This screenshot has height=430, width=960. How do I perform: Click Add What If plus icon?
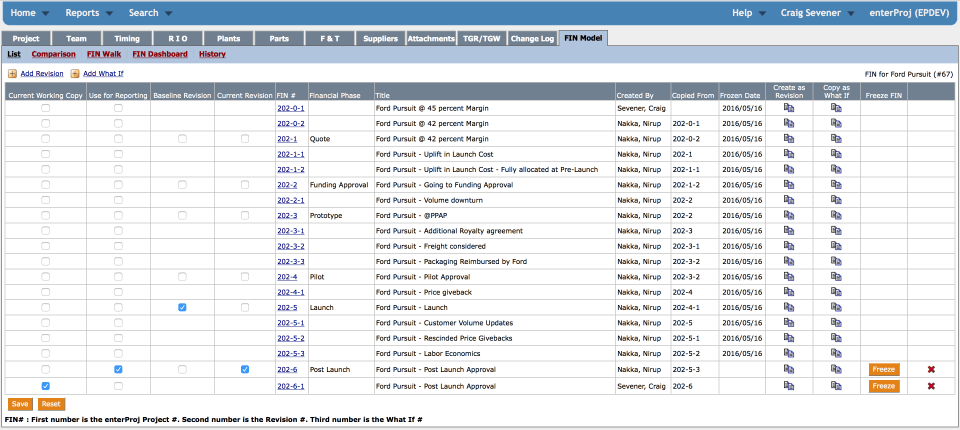[75, 74]
